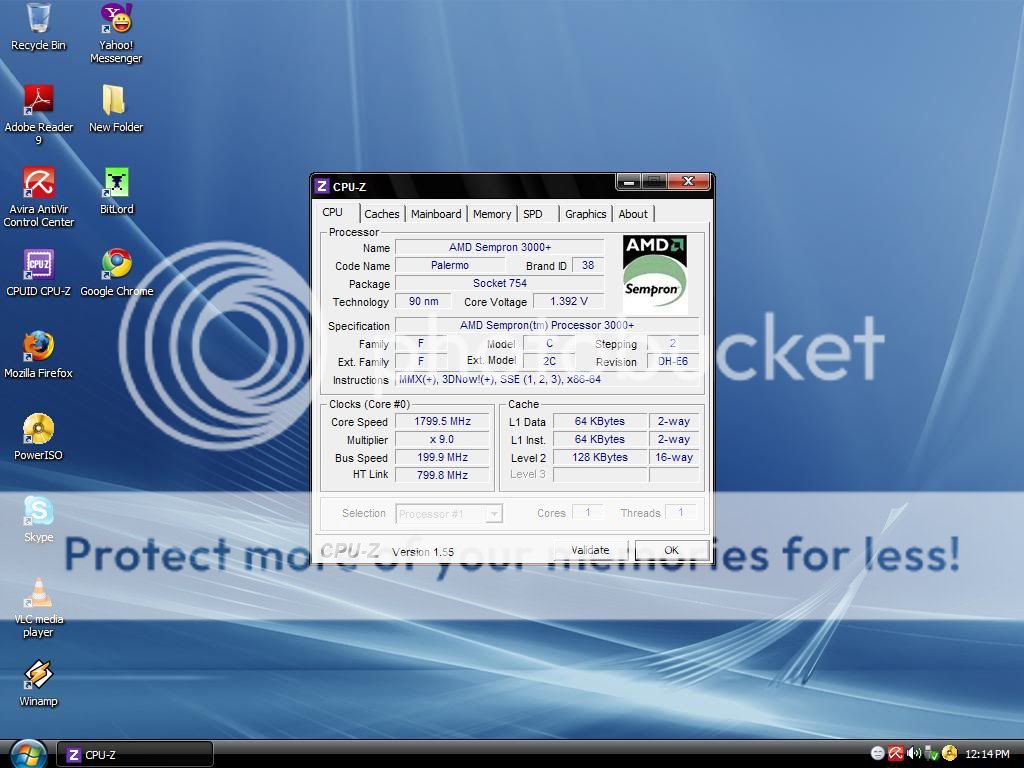1024x768 pixels.
Task: Click the Cores count field
Action: pos(587,513)
